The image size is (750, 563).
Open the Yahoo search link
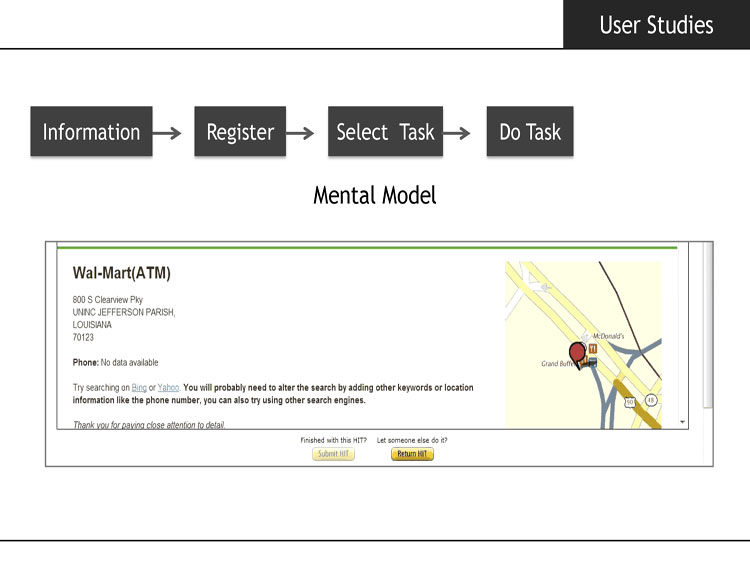click(x=168, y=387)
